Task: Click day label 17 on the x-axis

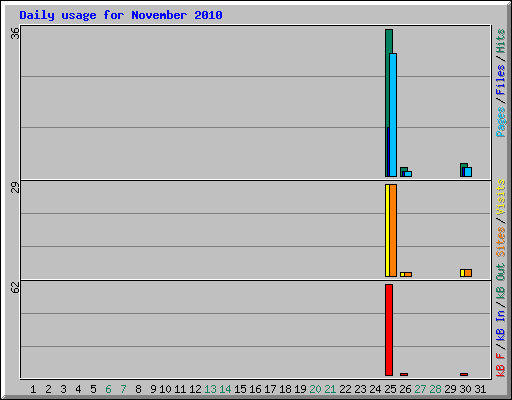Action: coord(270,389)
